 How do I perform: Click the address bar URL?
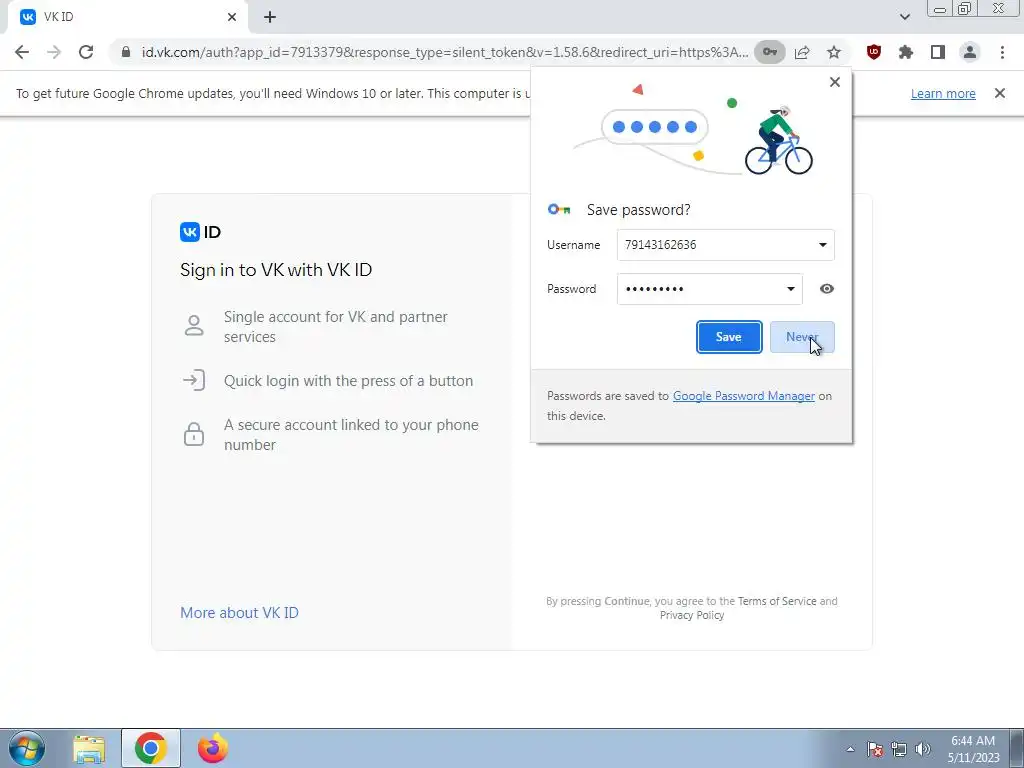pyautogui.click(x=444, y=52)
